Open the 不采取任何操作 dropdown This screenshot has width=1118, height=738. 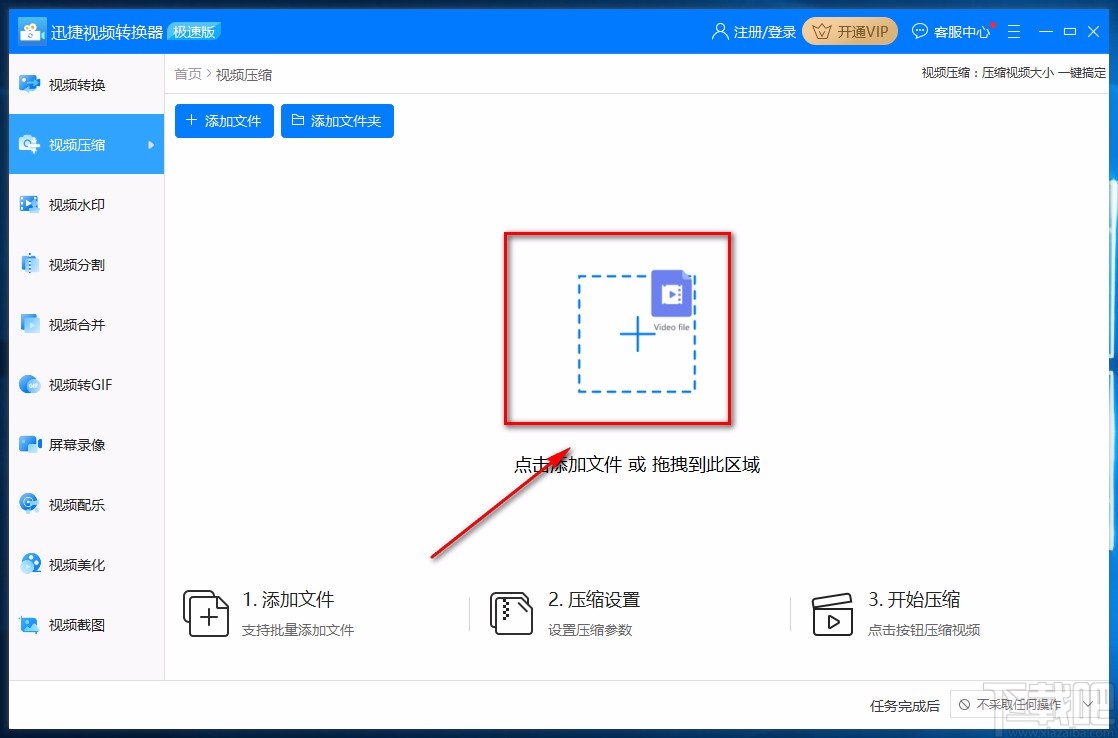(1018, 705)
